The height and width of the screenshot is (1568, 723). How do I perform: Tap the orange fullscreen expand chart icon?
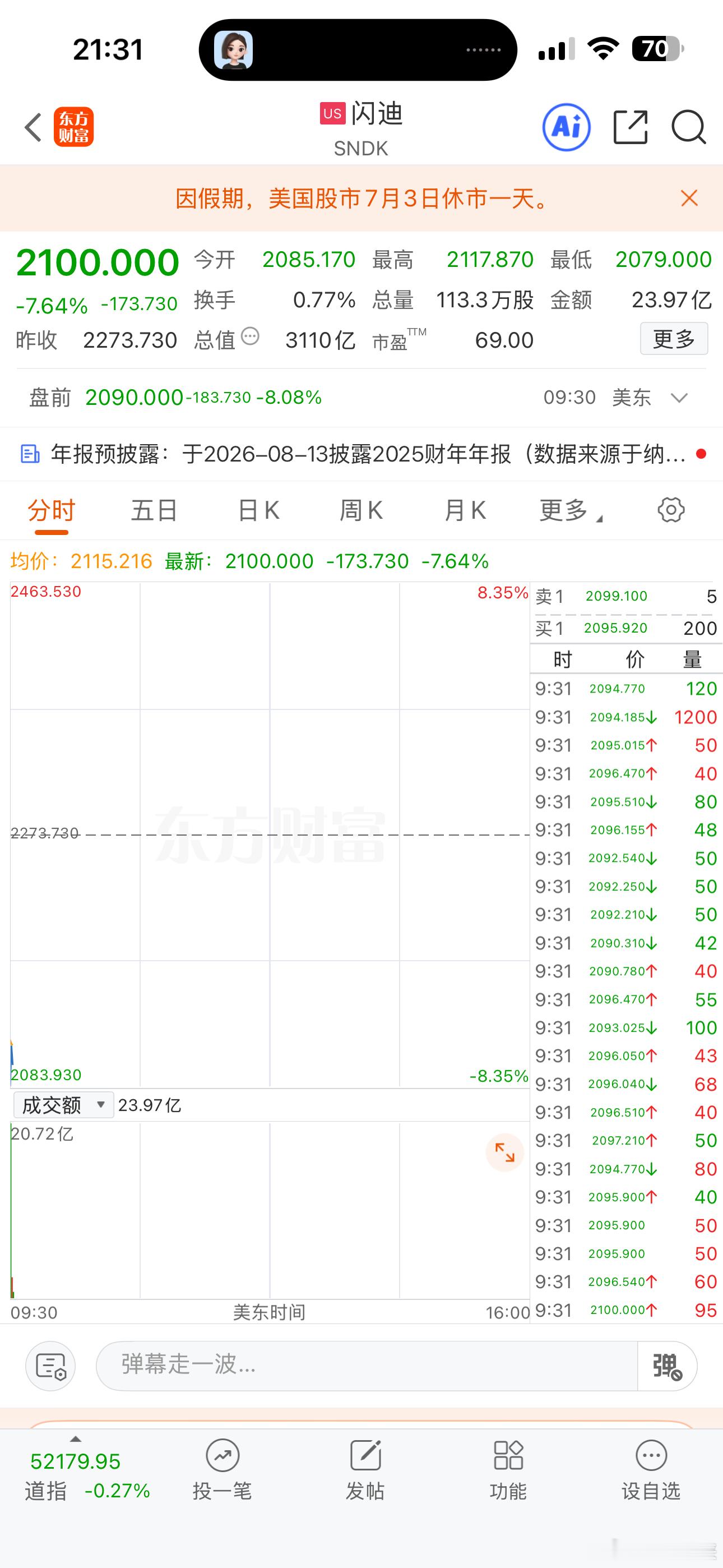coord(504,1152)
